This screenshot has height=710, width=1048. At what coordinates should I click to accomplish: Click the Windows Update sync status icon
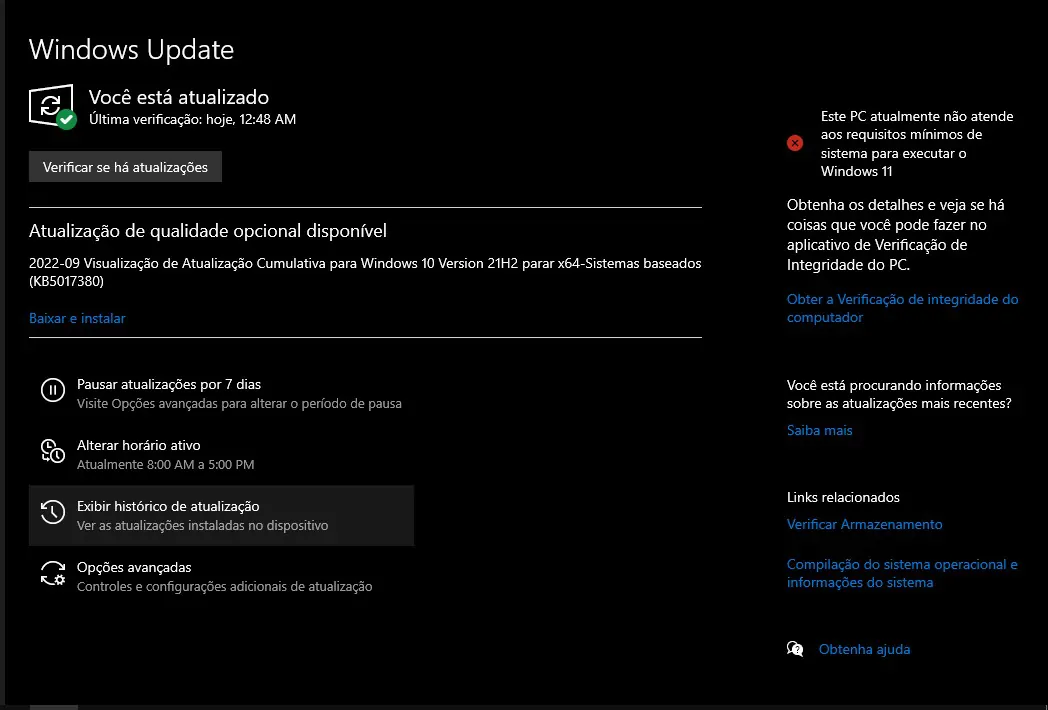(52, 107)
